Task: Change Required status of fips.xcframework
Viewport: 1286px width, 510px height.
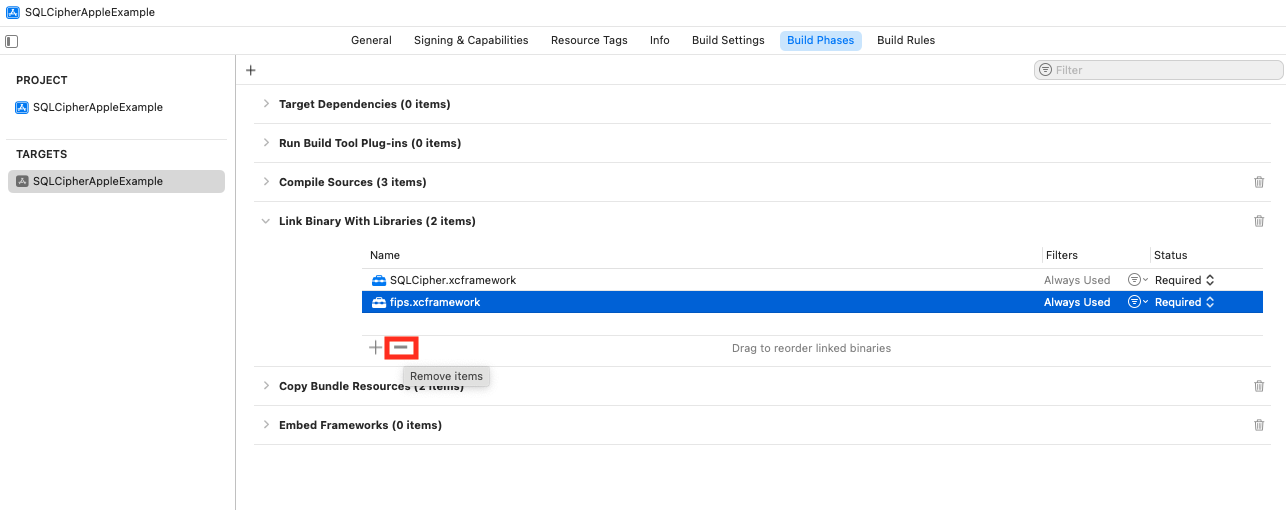Action: click(x=1184, y=302)
